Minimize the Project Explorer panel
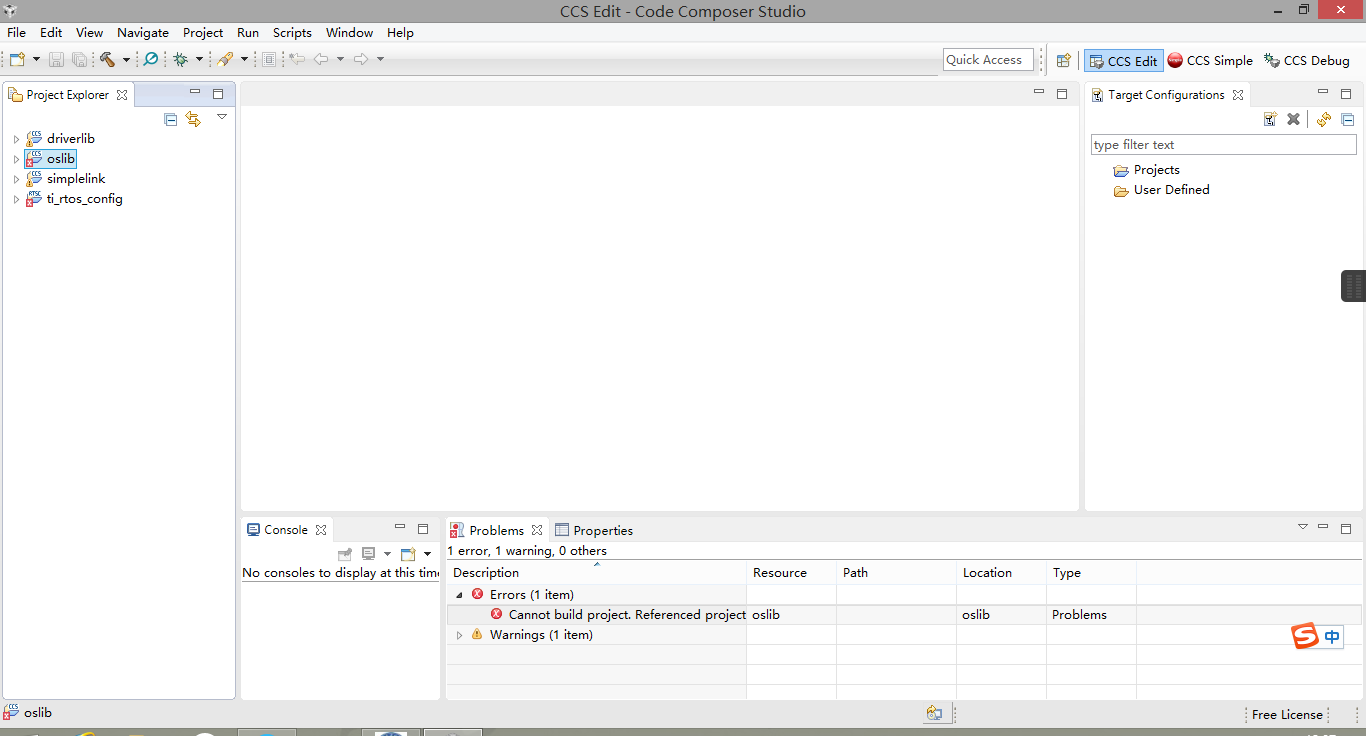1366x736 pixels. pos(195,93)
